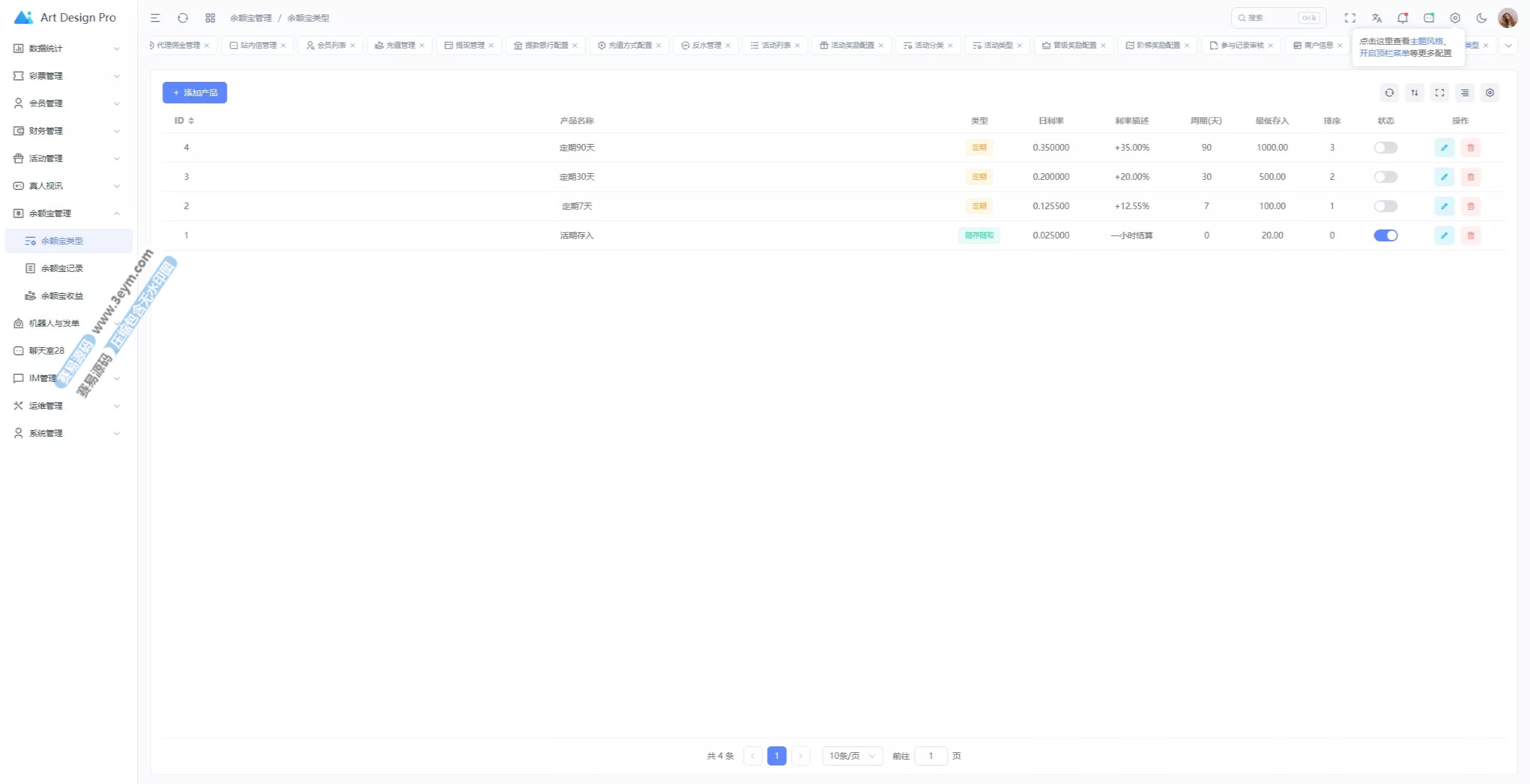Click the 添加产品 button
1530x784 pixels.
point(195,93)
